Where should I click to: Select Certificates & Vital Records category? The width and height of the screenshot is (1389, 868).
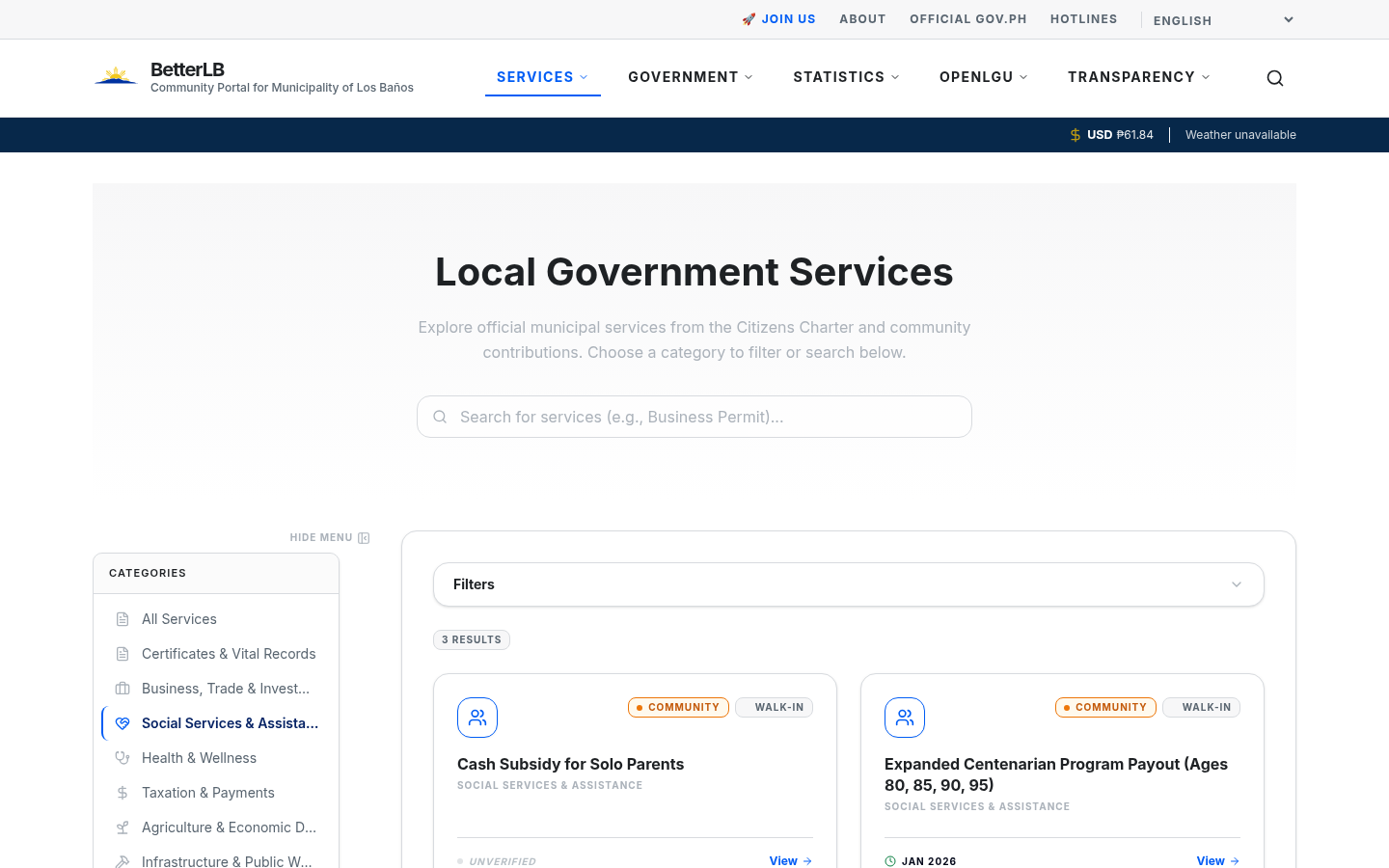pyautogui.click(x=216, y=654)
